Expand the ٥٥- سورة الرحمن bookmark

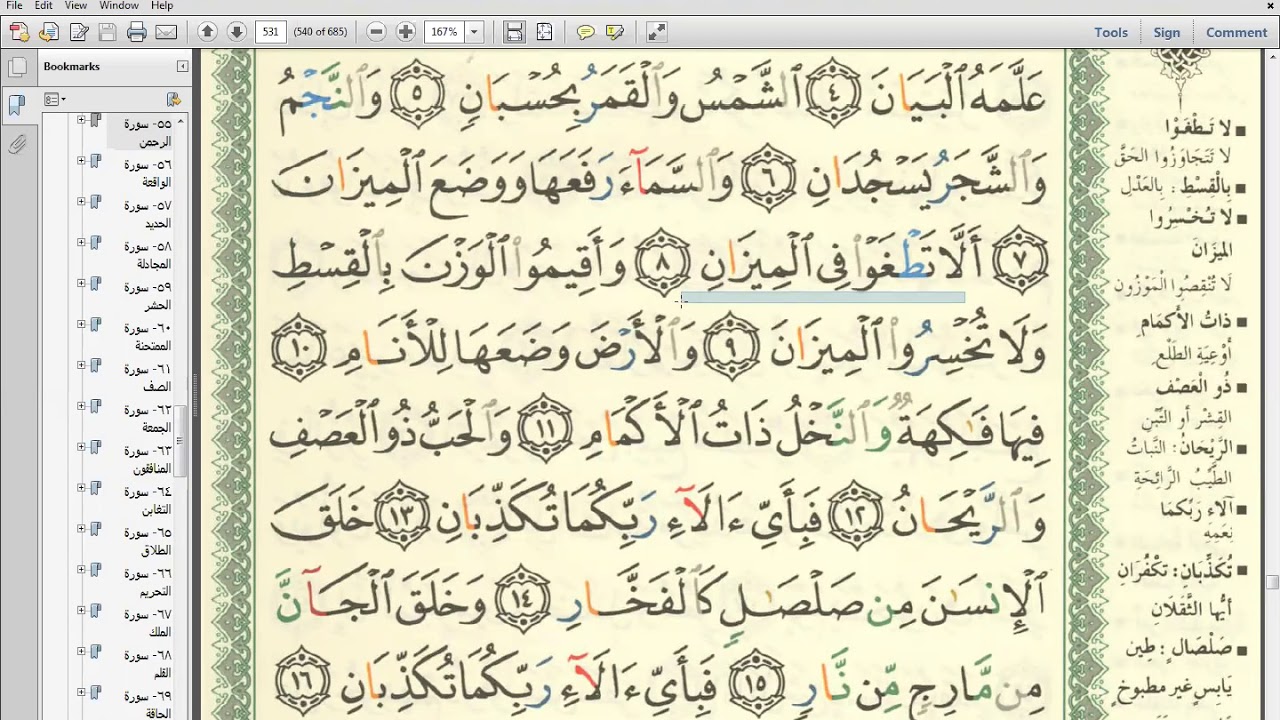tap(81, 120)
